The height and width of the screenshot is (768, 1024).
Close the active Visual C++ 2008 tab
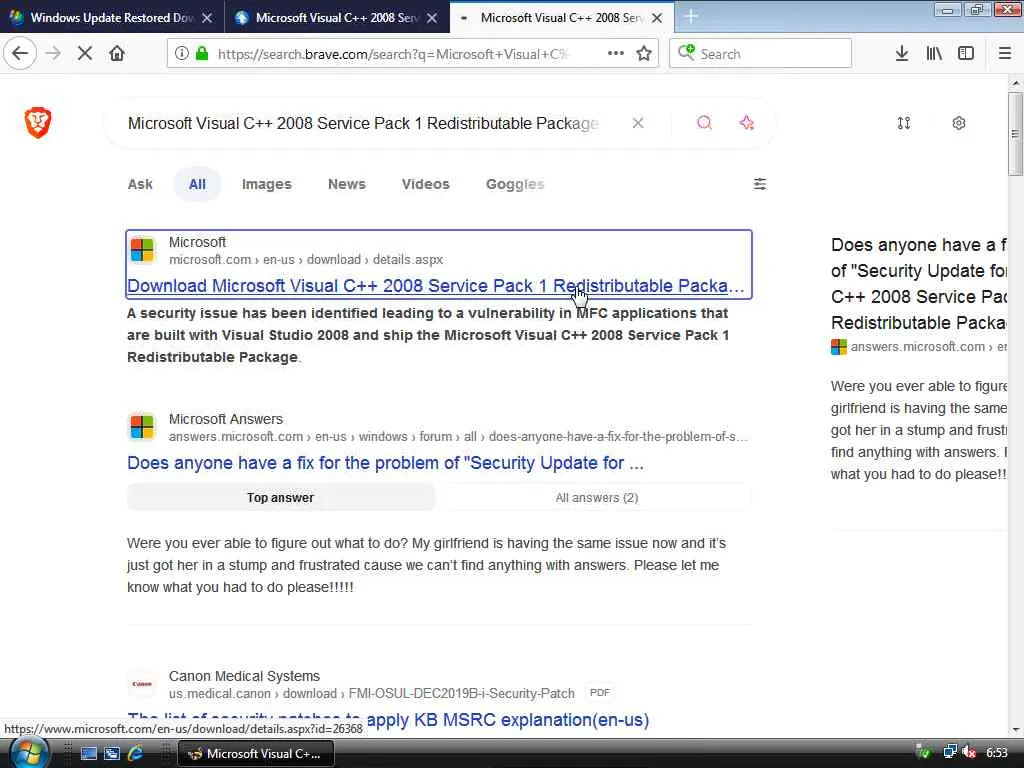[657, 18]
